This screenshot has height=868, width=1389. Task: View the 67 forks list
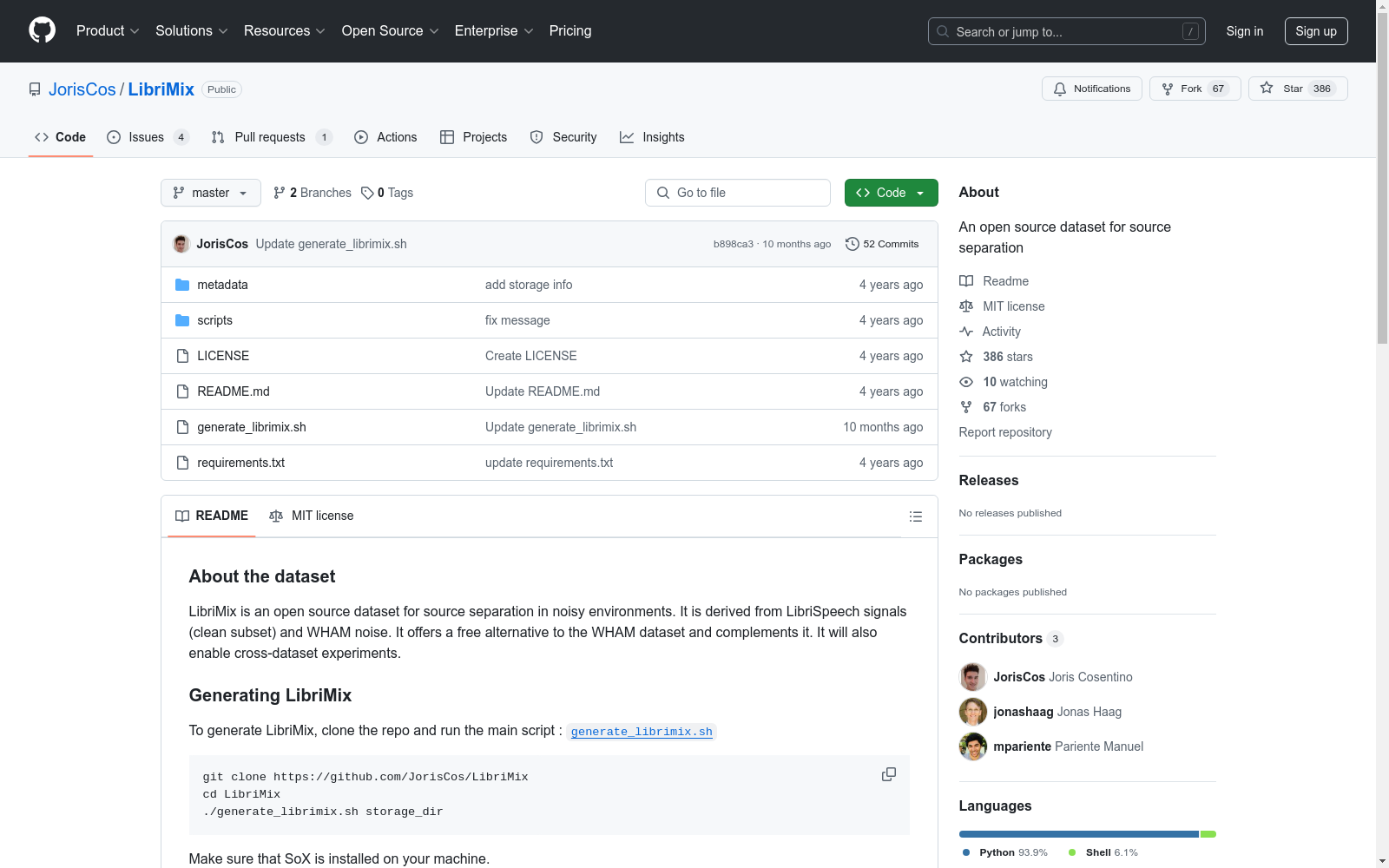pos(992,407)
